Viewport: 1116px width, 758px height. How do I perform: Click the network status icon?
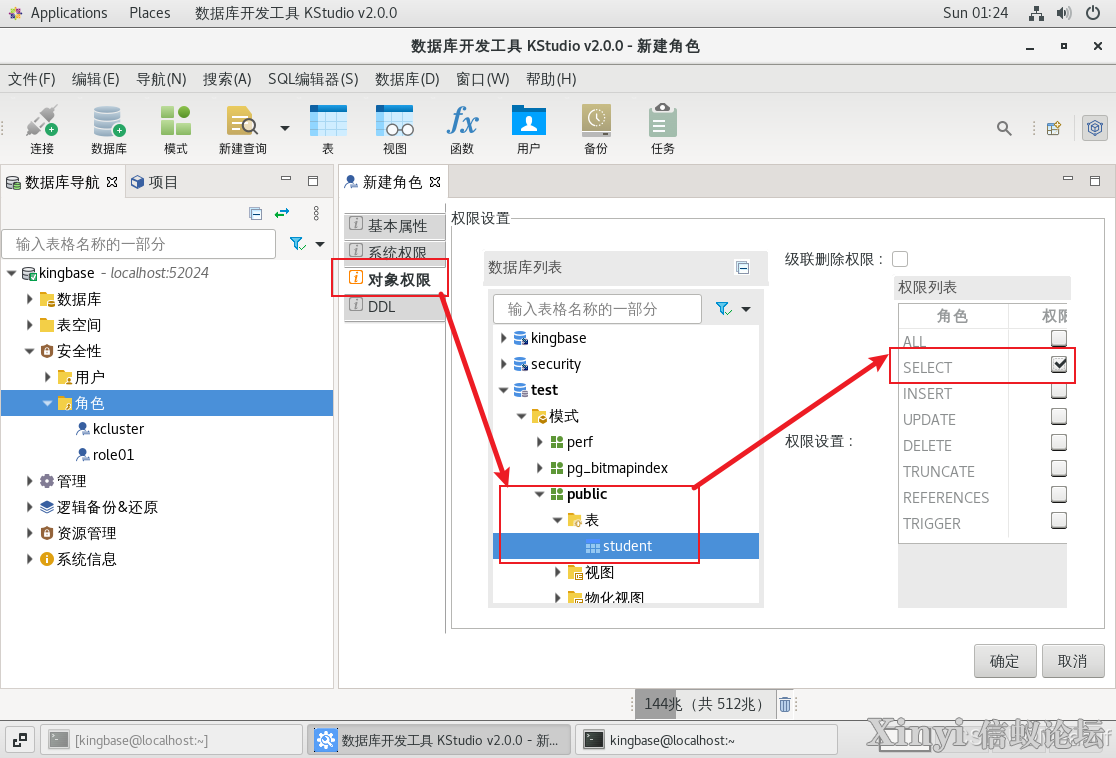pyautogui.click(x=1036, y=13)
